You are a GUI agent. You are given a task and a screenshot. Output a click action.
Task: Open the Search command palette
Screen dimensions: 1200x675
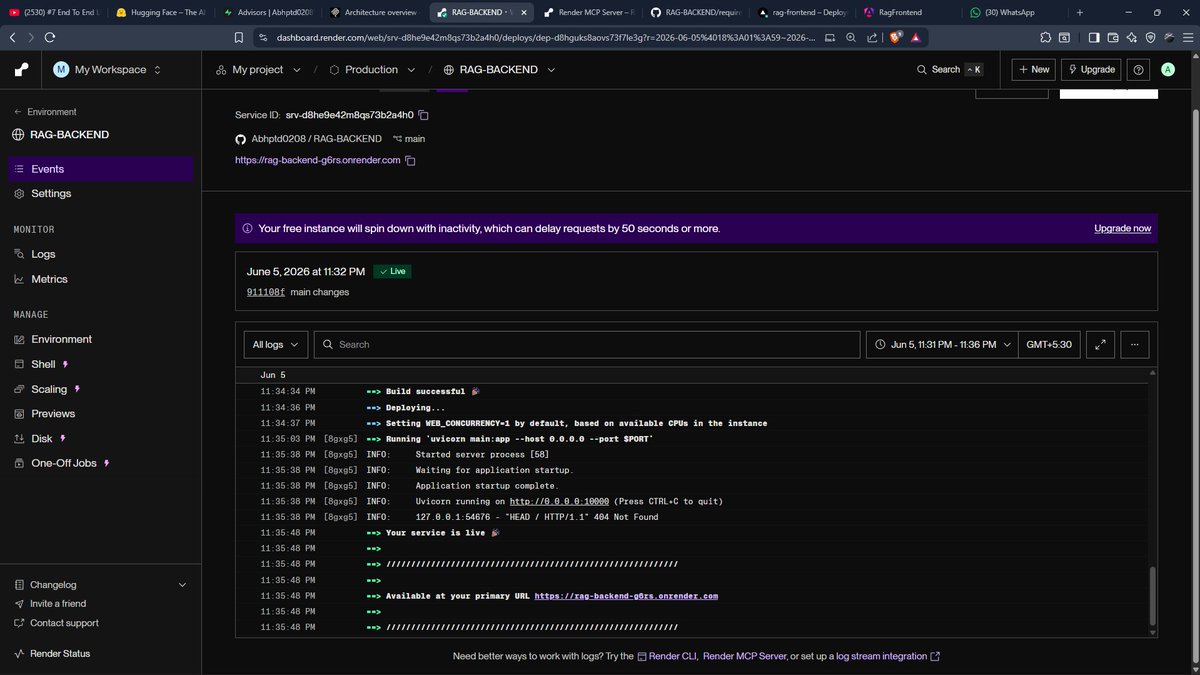pyautogui.click(x=949, y=70)
